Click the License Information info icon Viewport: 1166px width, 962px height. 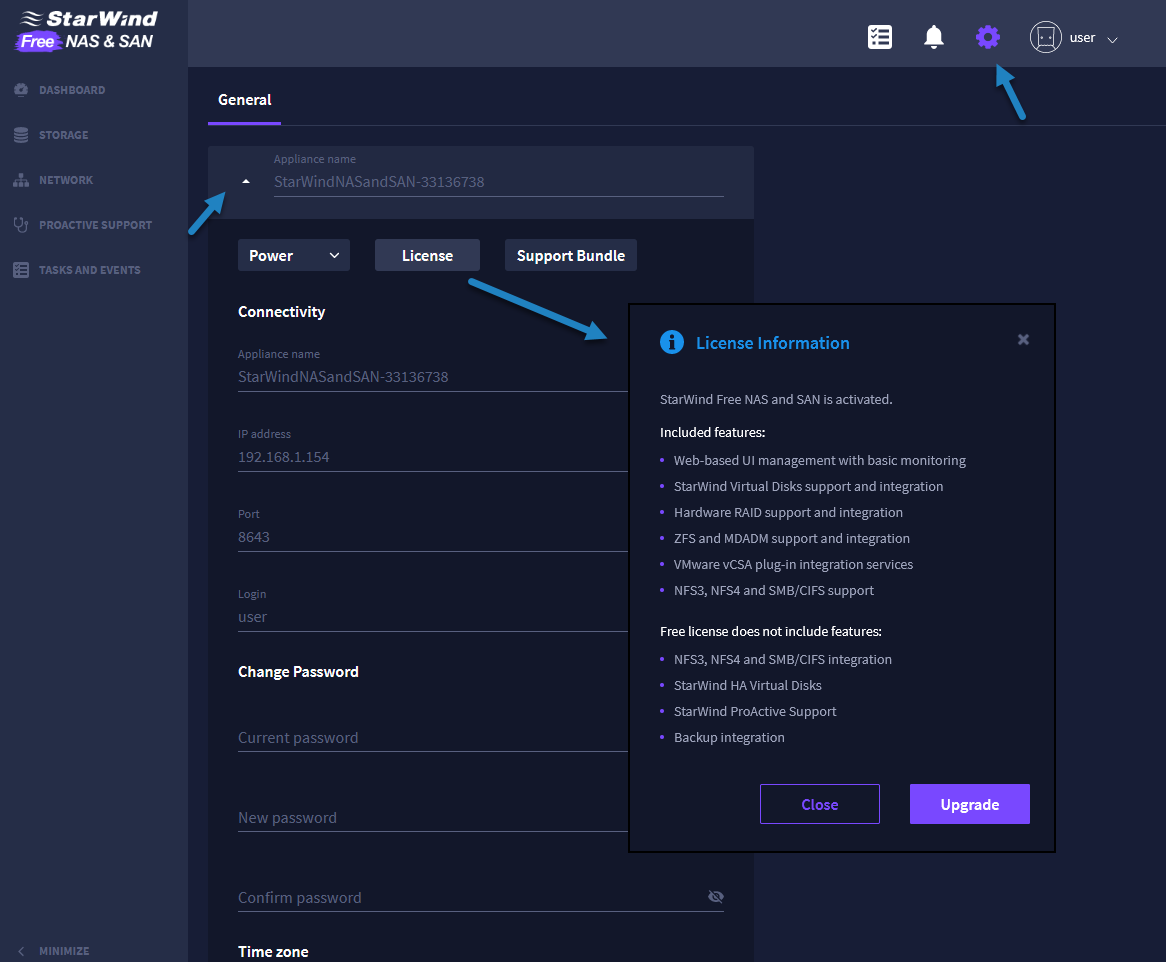click(671, 342)
